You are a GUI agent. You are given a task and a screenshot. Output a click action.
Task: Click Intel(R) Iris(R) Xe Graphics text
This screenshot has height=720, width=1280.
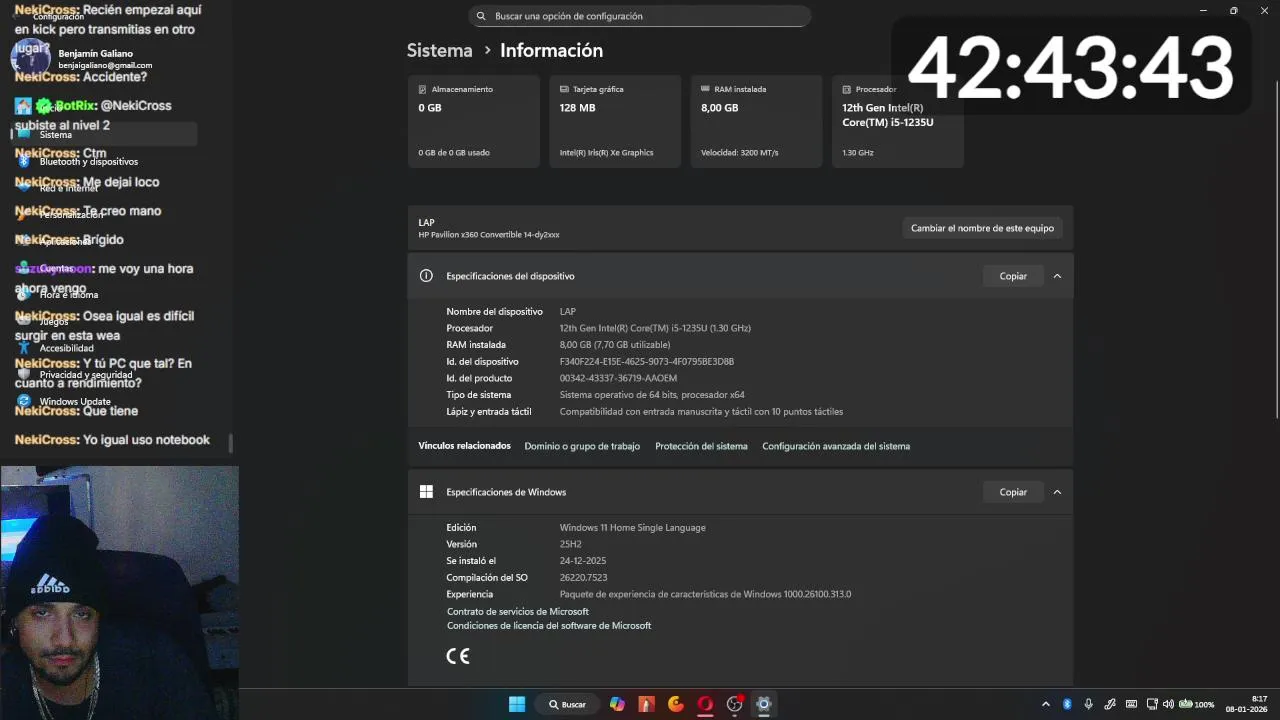[x=607, y=153]
